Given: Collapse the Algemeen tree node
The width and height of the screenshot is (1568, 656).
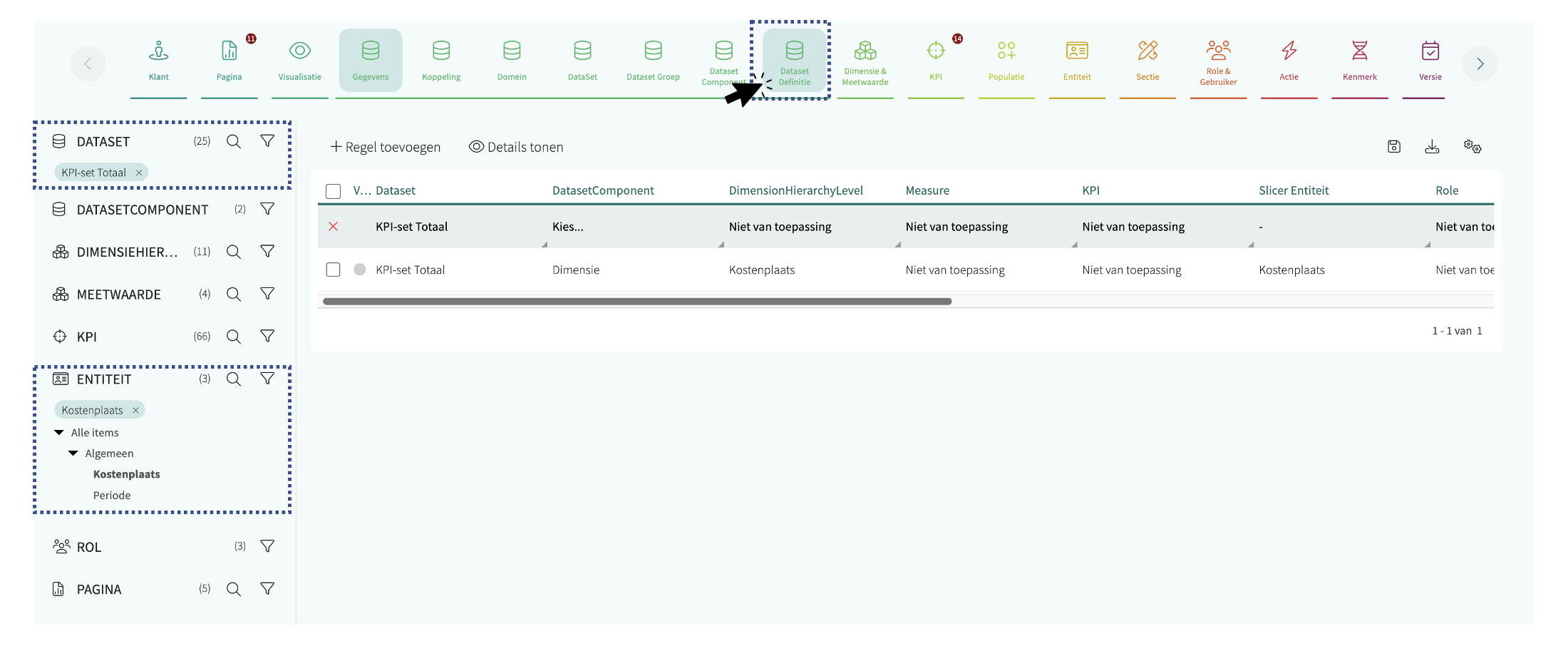Looking at the screenshot, I should click(x=73, y=453).
